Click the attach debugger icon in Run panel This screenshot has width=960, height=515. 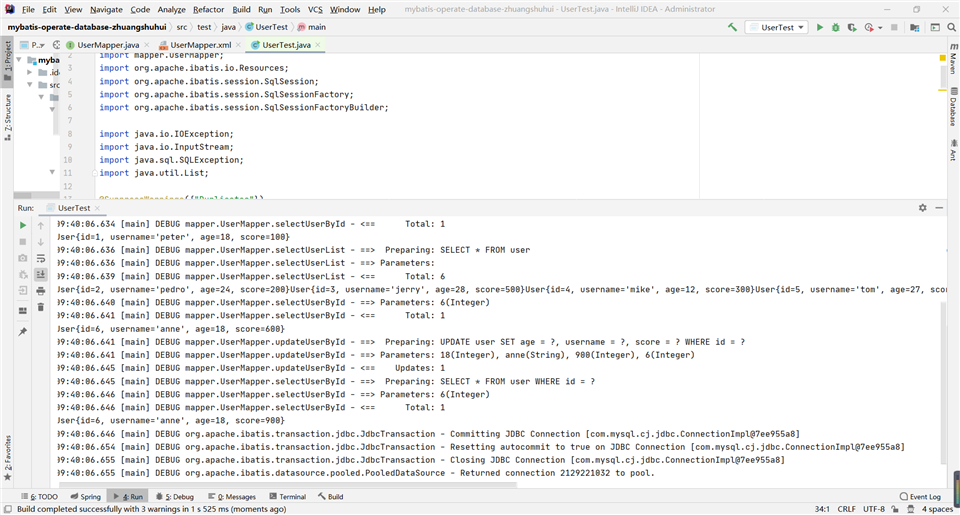pos(23,274)
